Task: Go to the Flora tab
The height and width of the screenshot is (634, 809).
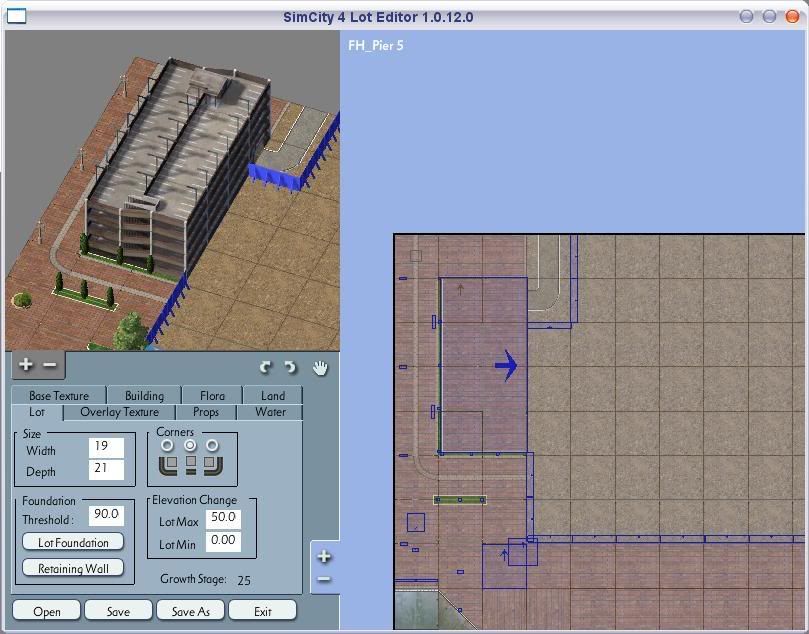Action: 212,396
